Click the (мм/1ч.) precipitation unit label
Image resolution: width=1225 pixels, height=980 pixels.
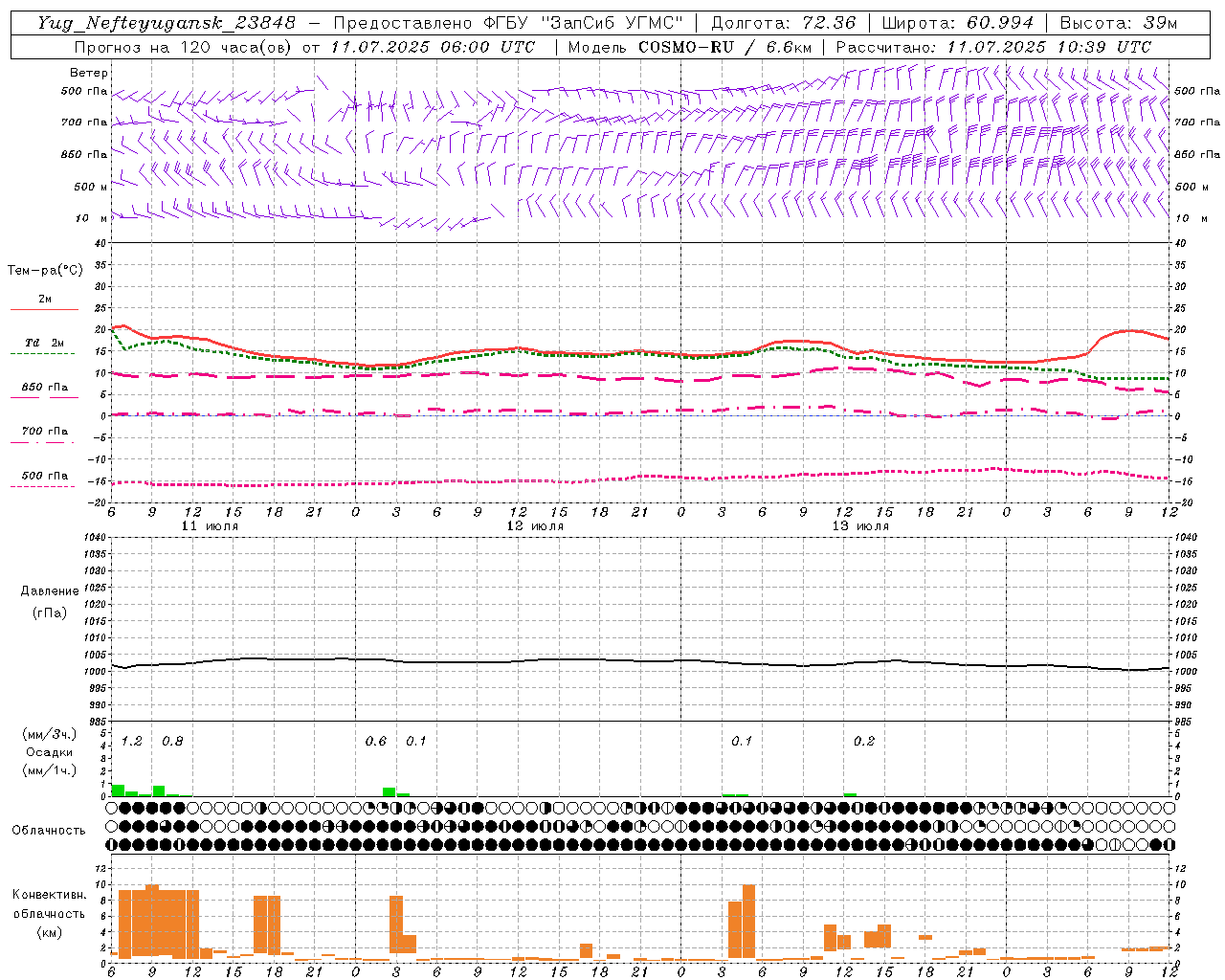(x=50, y=770)
